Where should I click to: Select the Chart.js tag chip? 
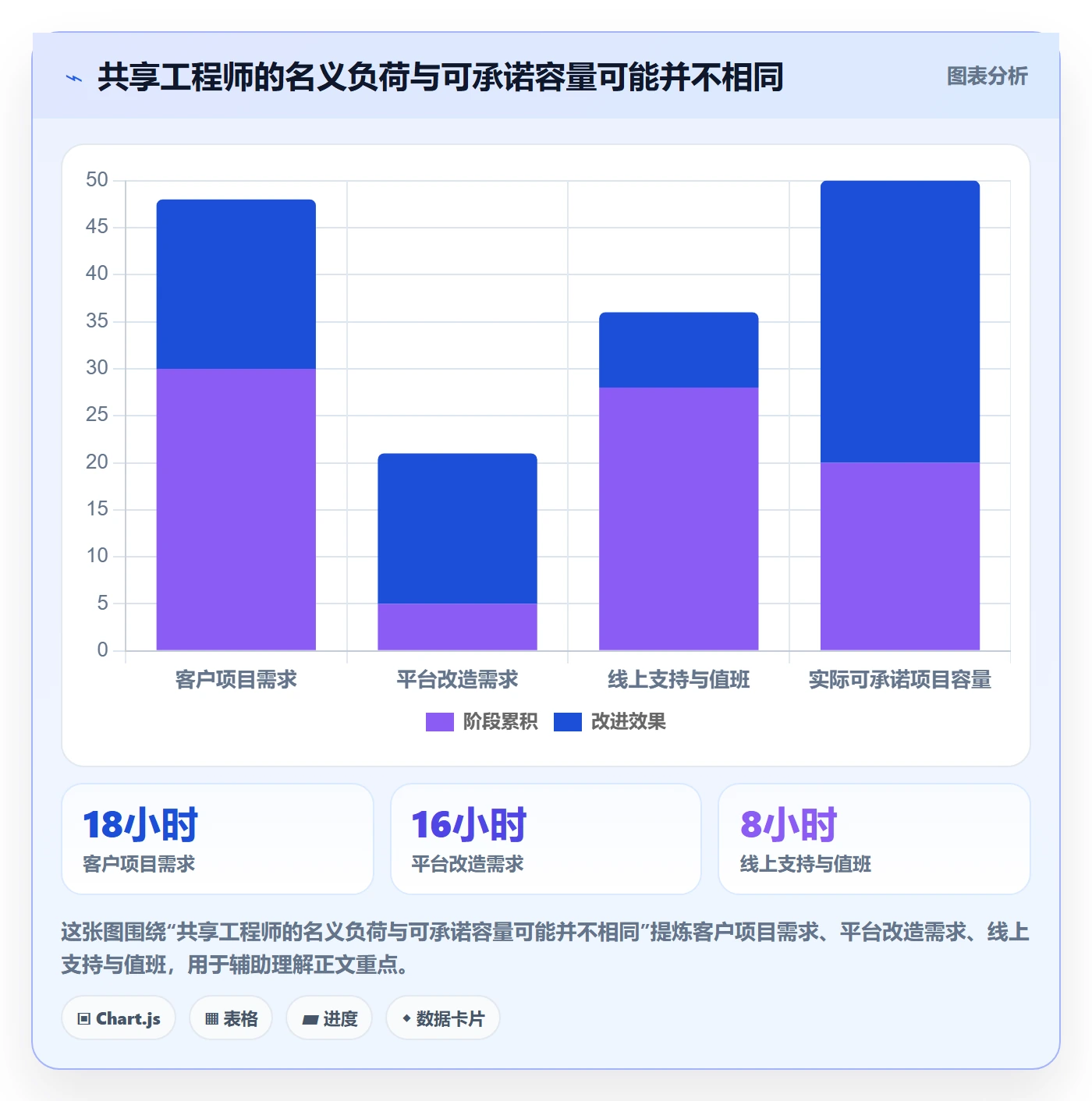coord(119,1018)
